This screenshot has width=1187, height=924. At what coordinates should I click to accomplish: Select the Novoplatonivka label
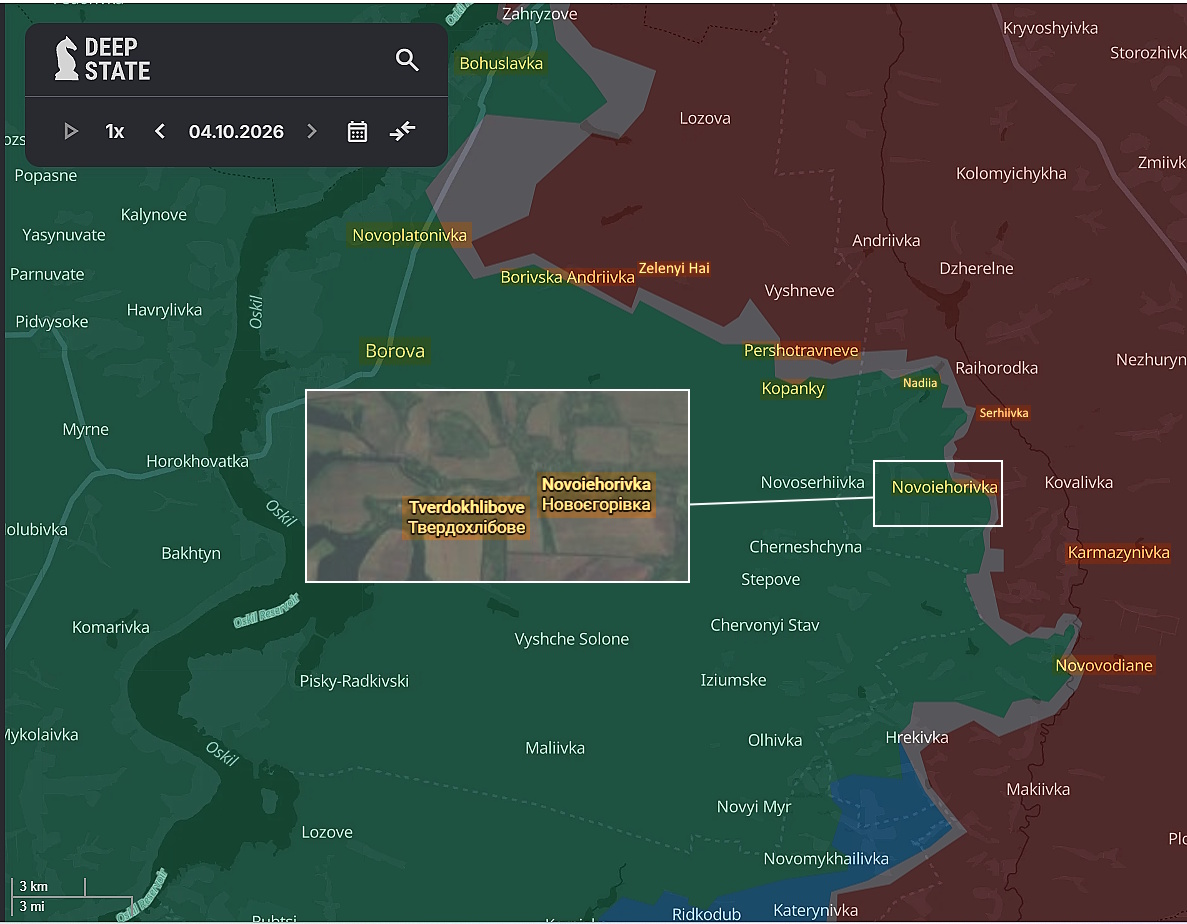[x=410, y=235]
